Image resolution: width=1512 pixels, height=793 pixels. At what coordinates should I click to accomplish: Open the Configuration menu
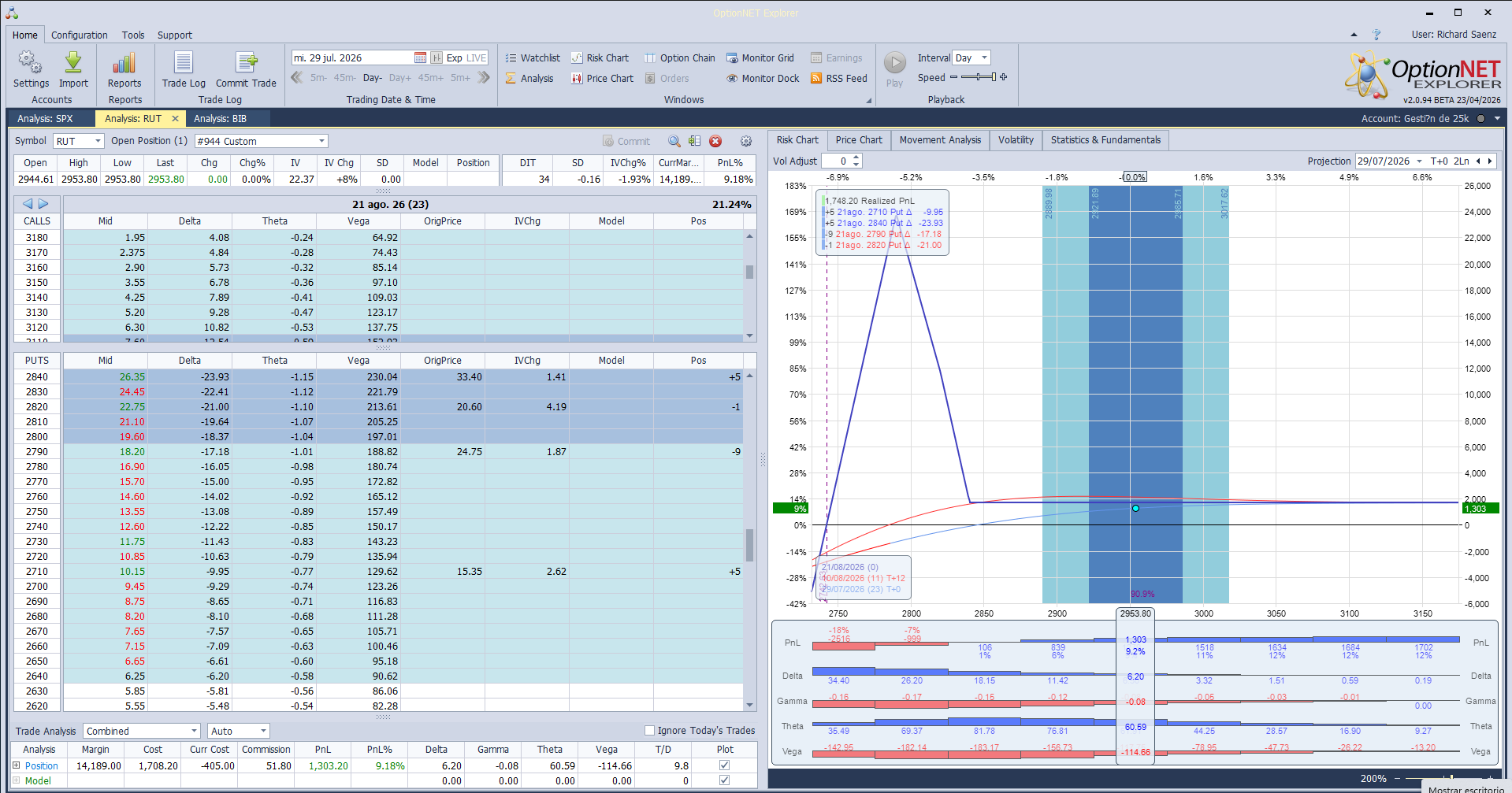tap(80, 35)
